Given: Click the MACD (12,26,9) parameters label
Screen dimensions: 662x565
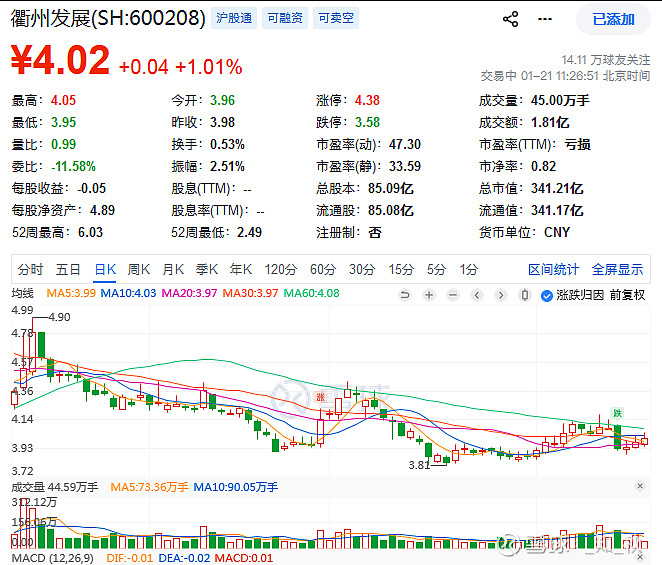Looking at the screenshot, I should pyautogui.click(x=52, y=558).
